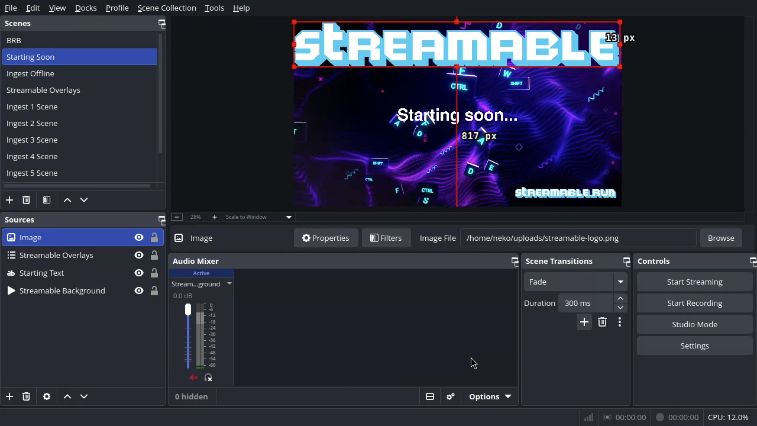Move source up arrow in Sources toolbar
Viewport: 757px width, 426px height.
click(x=67, y=397)
